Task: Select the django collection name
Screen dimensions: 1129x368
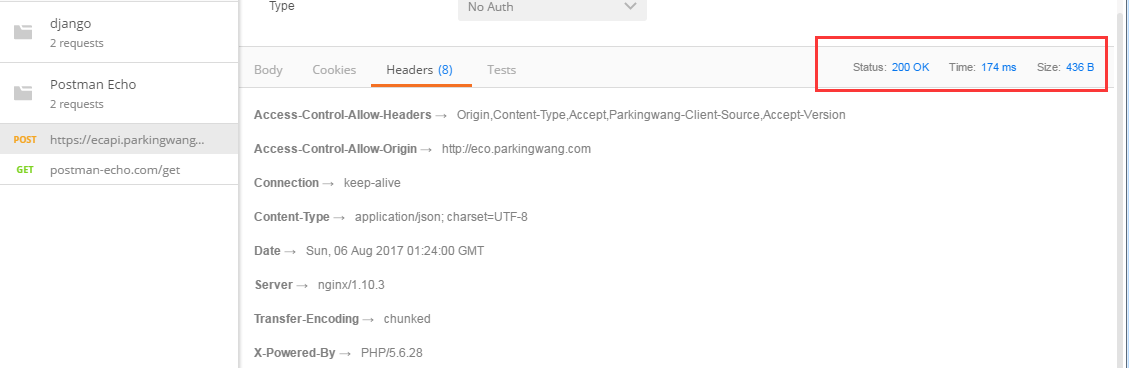Action: point(71,24)
